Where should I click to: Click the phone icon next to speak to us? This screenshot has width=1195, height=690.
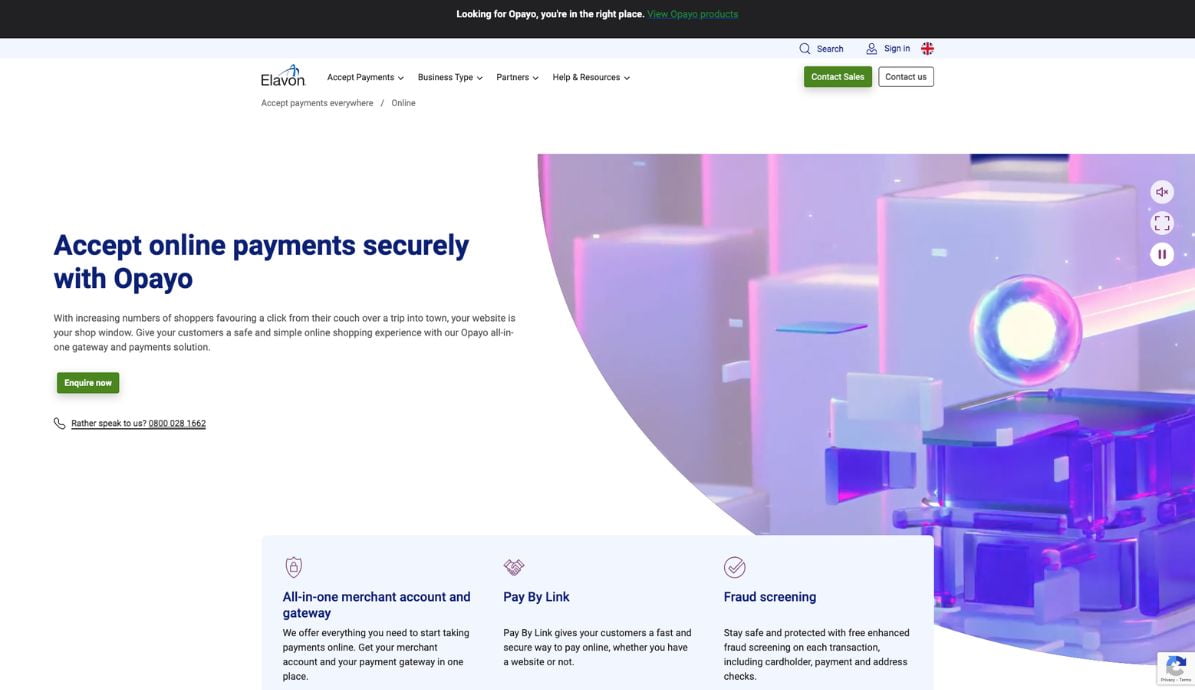point(59,422)
